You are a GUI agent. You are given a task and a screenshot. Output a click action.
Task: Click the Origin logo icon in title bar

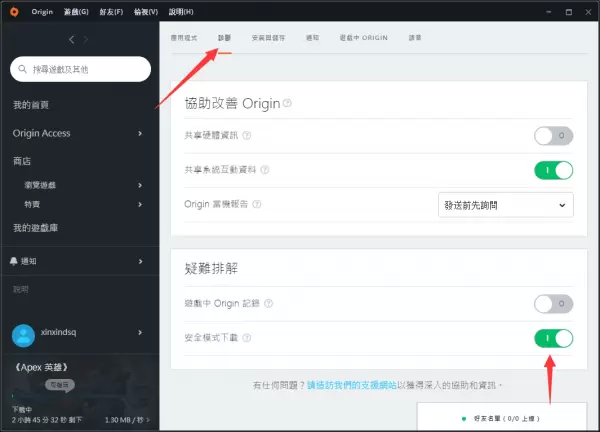pos(14,12)
